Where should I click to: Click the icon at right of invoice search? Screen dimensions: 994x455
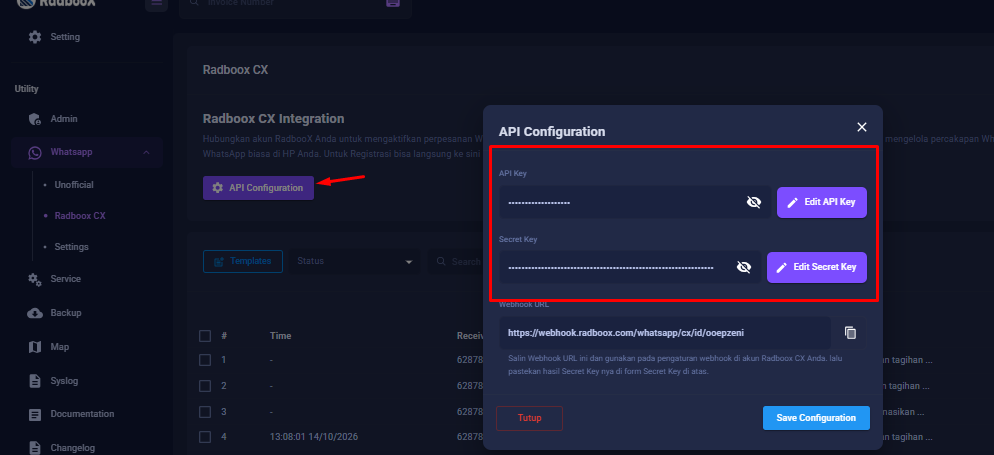pos(393,3)
